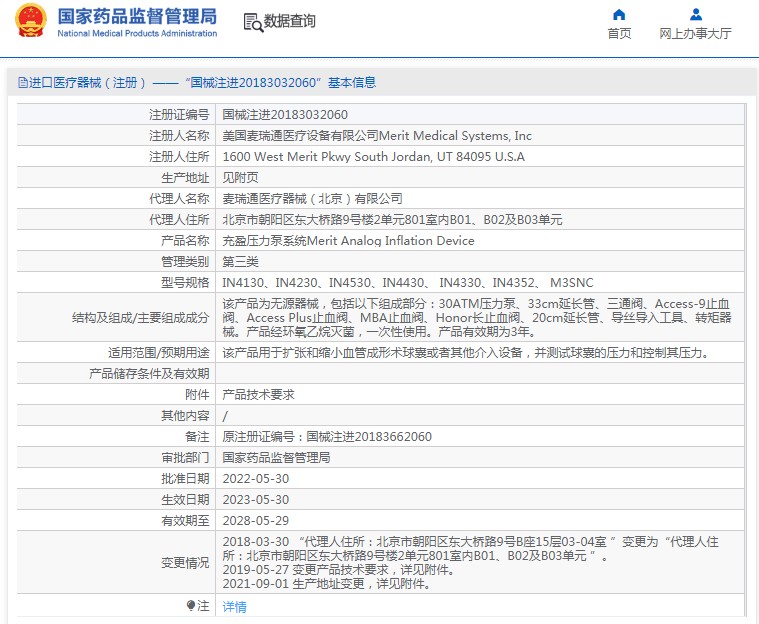
Task: Click the 注册证编号 row label
Action: 179,115
